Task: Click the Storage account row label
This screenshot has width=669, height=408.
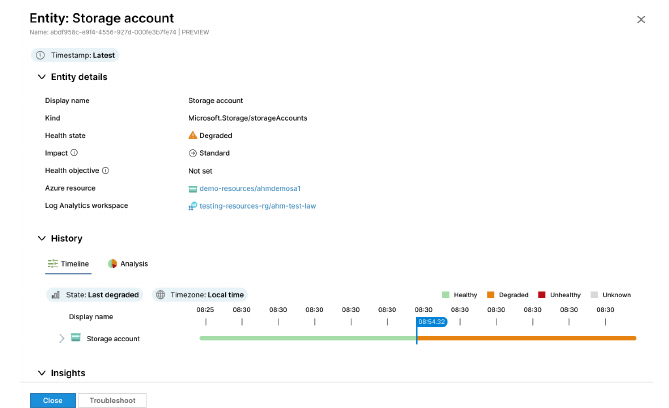Action: (113, 338)
